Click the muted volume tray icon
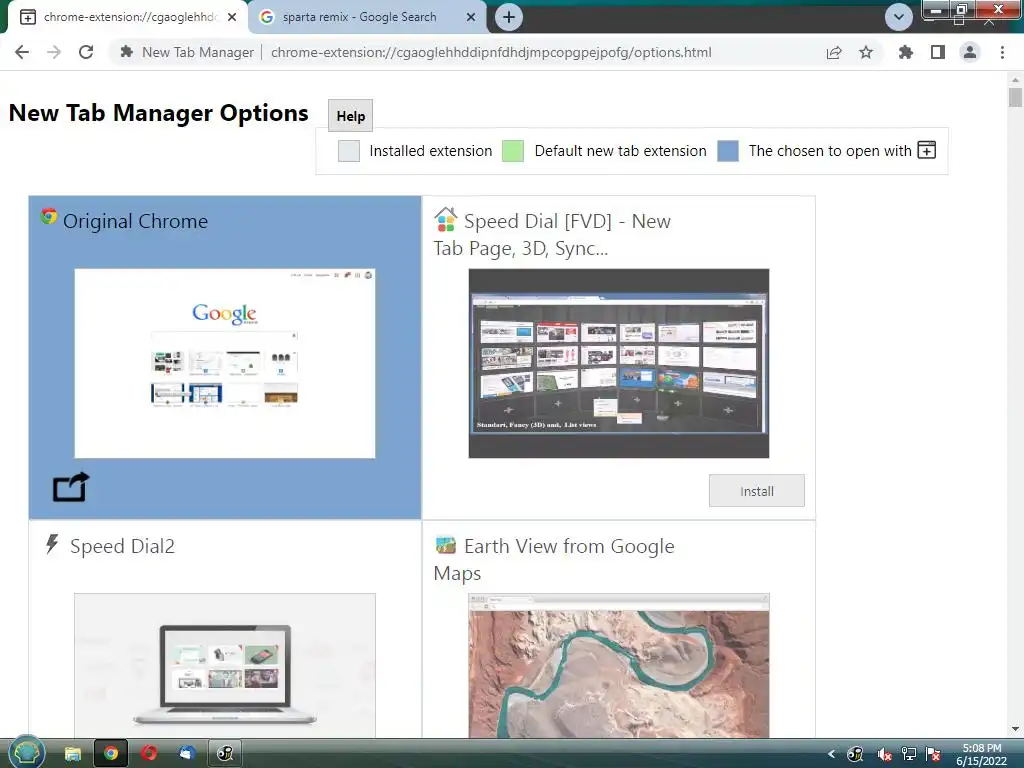This screenshot has width=1024, height=768. pyautogui.click(x=884, y=754)
